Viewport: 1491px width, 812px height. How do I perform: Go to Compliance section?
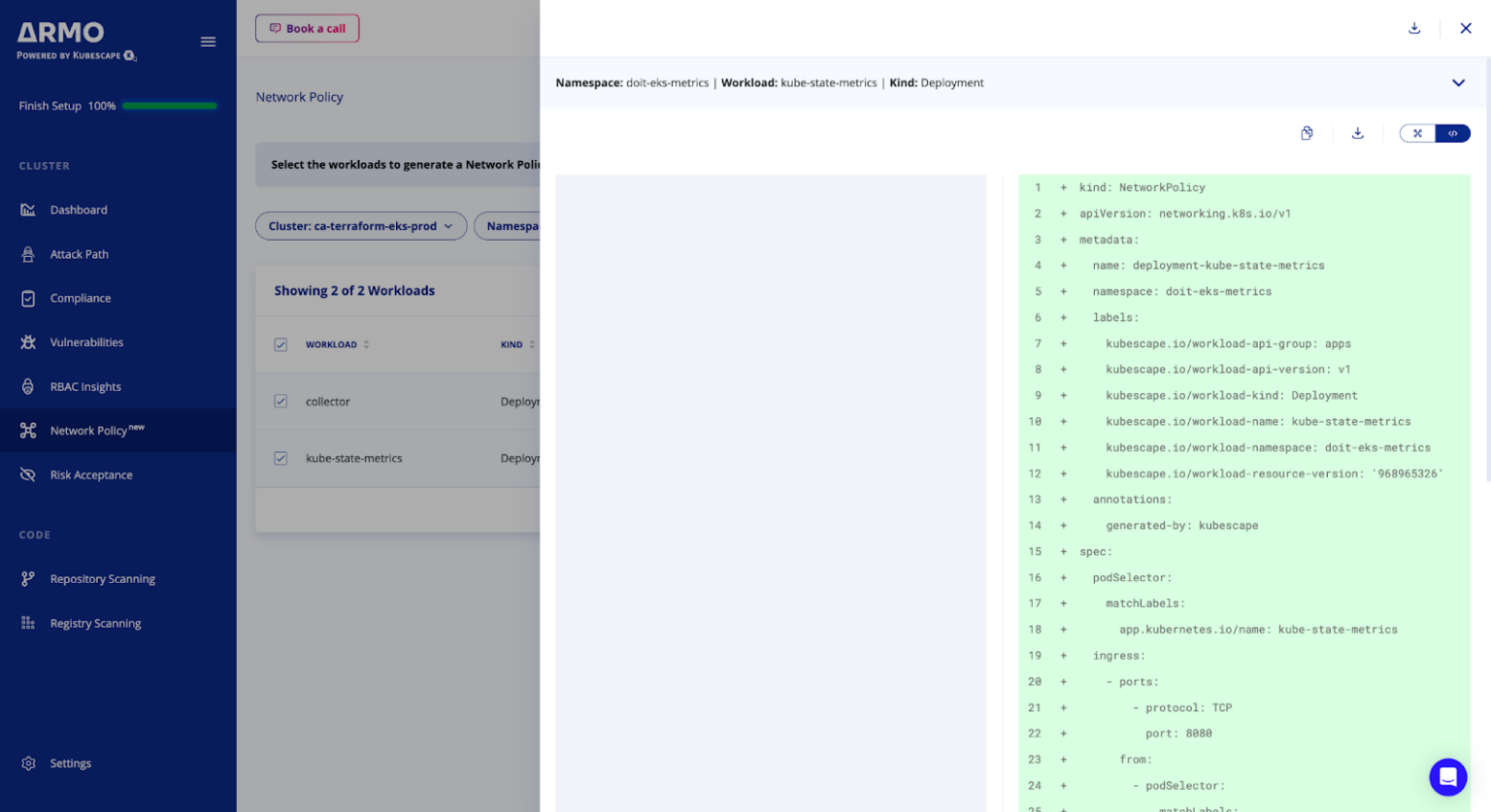point(81,298)
